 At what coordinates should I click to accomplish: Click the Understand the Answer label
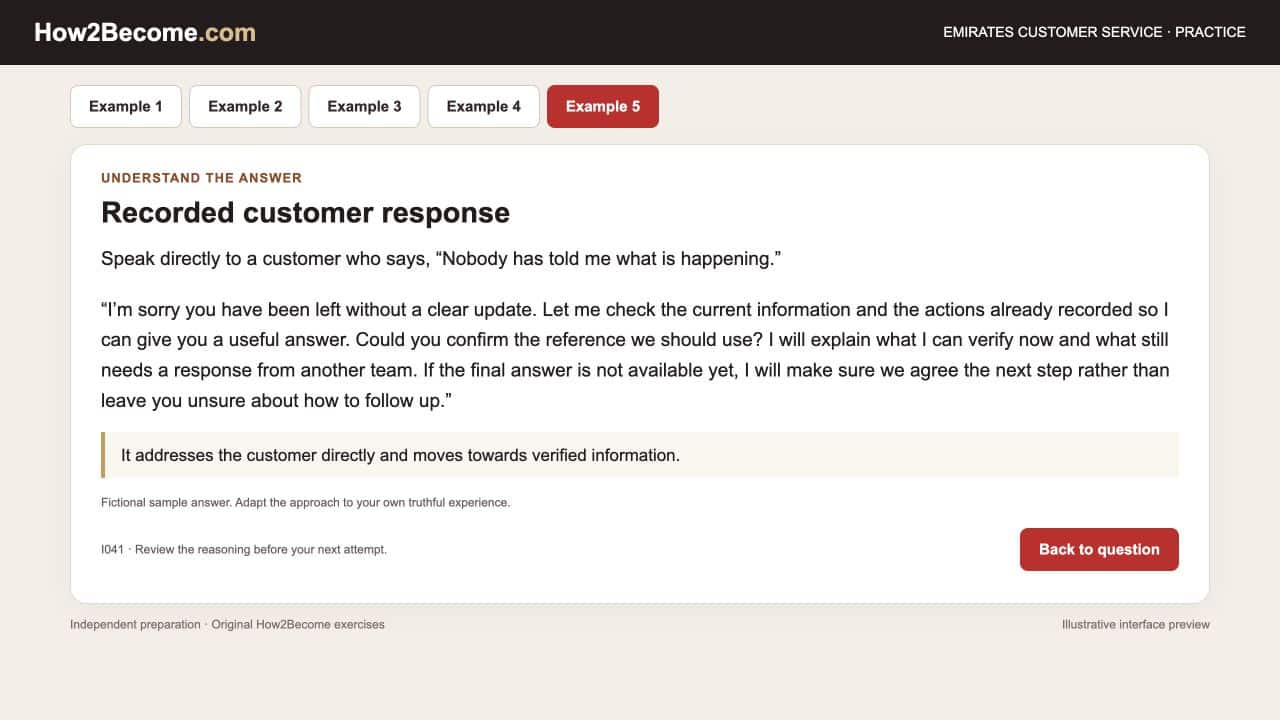tap(201, 178)
